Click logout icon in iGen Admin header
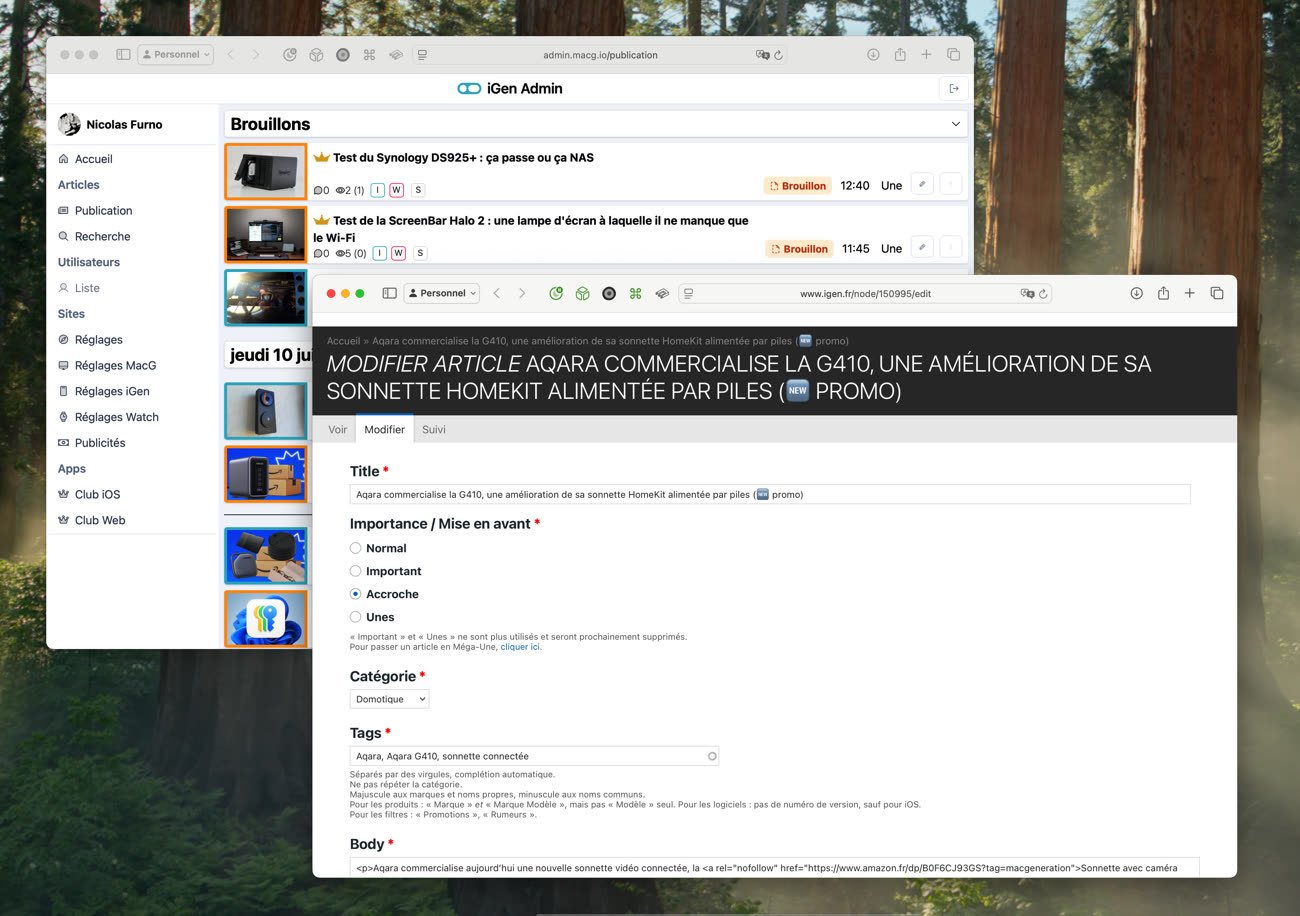The image size is (1300, 916). 953,89
